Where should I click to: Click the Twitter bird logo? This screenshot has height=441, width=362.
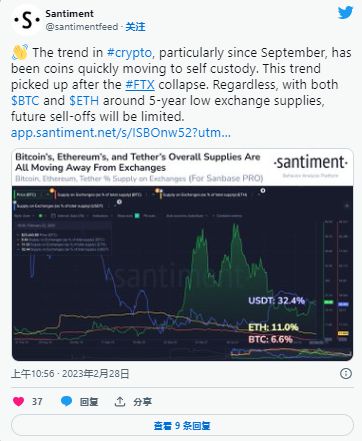pos(345,13)
